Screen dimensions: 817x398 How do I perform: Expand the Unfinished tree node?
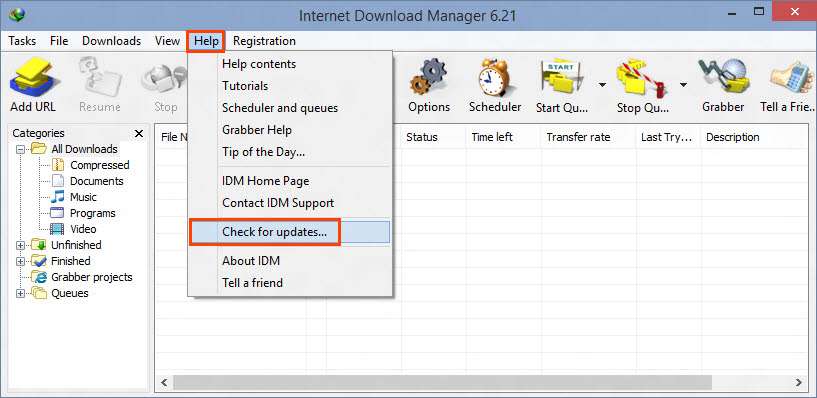(x=21, y=245)
